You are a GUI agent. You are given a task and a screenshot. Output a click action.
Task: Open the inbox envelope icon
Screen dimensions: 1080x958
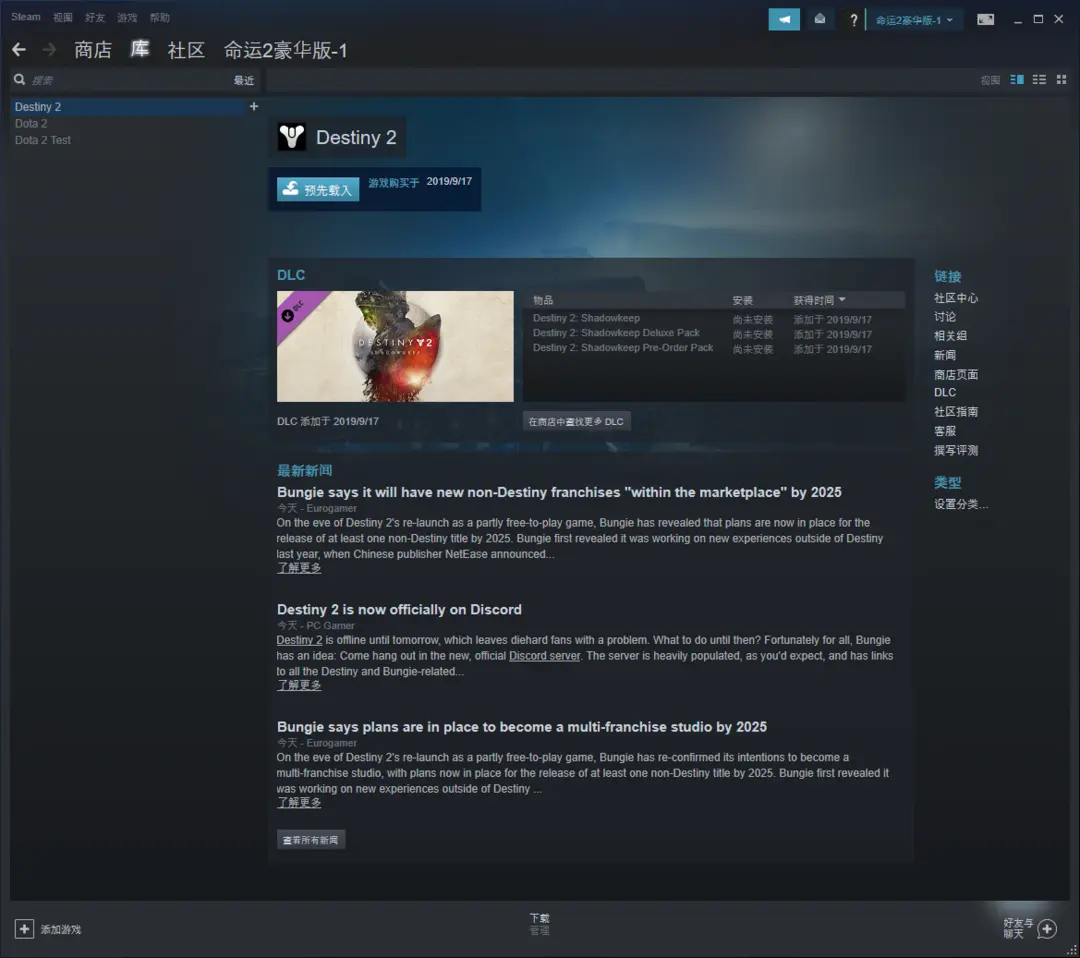tap(820, 19)
